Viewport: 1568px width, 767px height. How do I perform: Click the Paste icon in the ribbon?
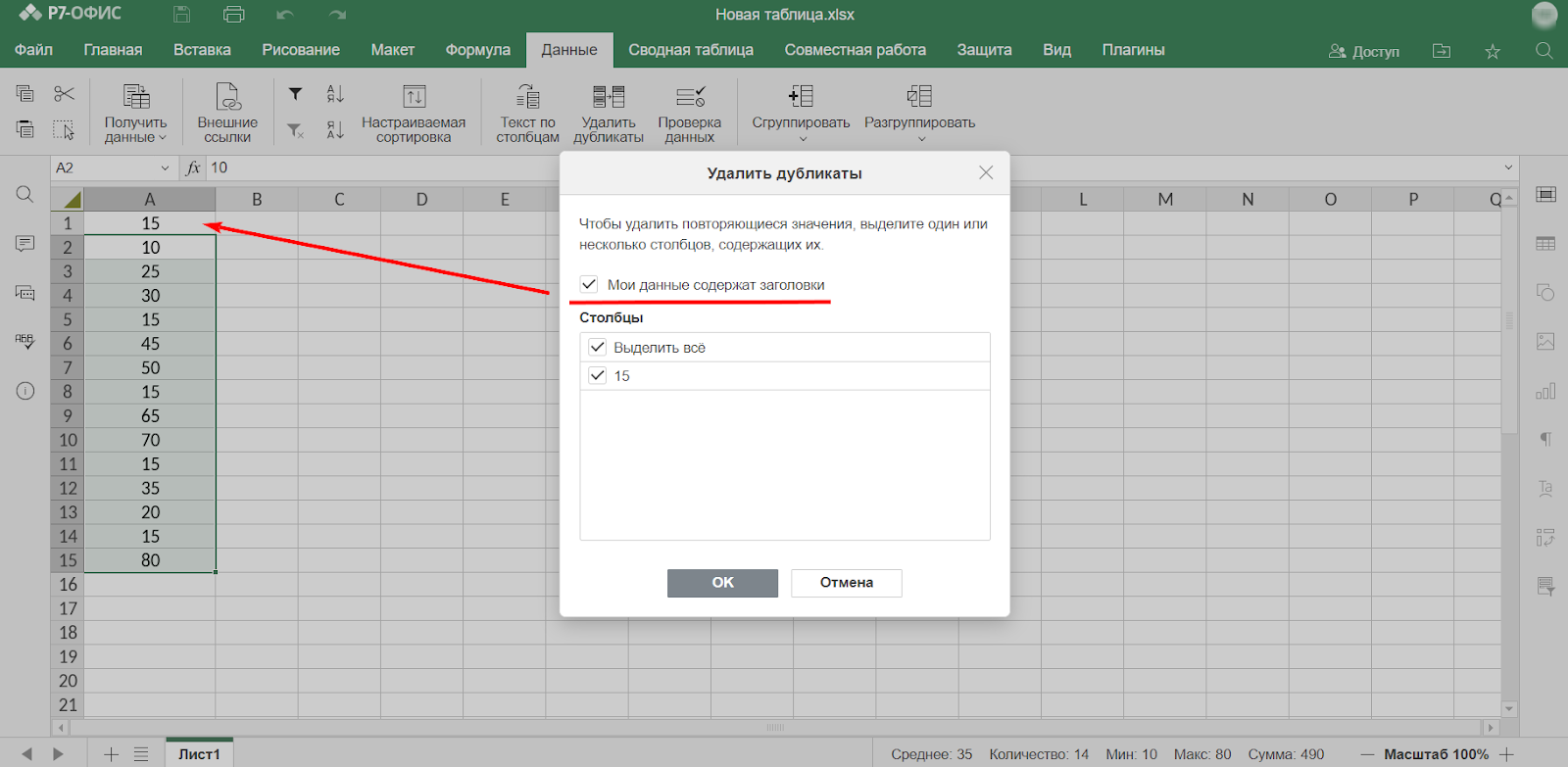(25, 129)
